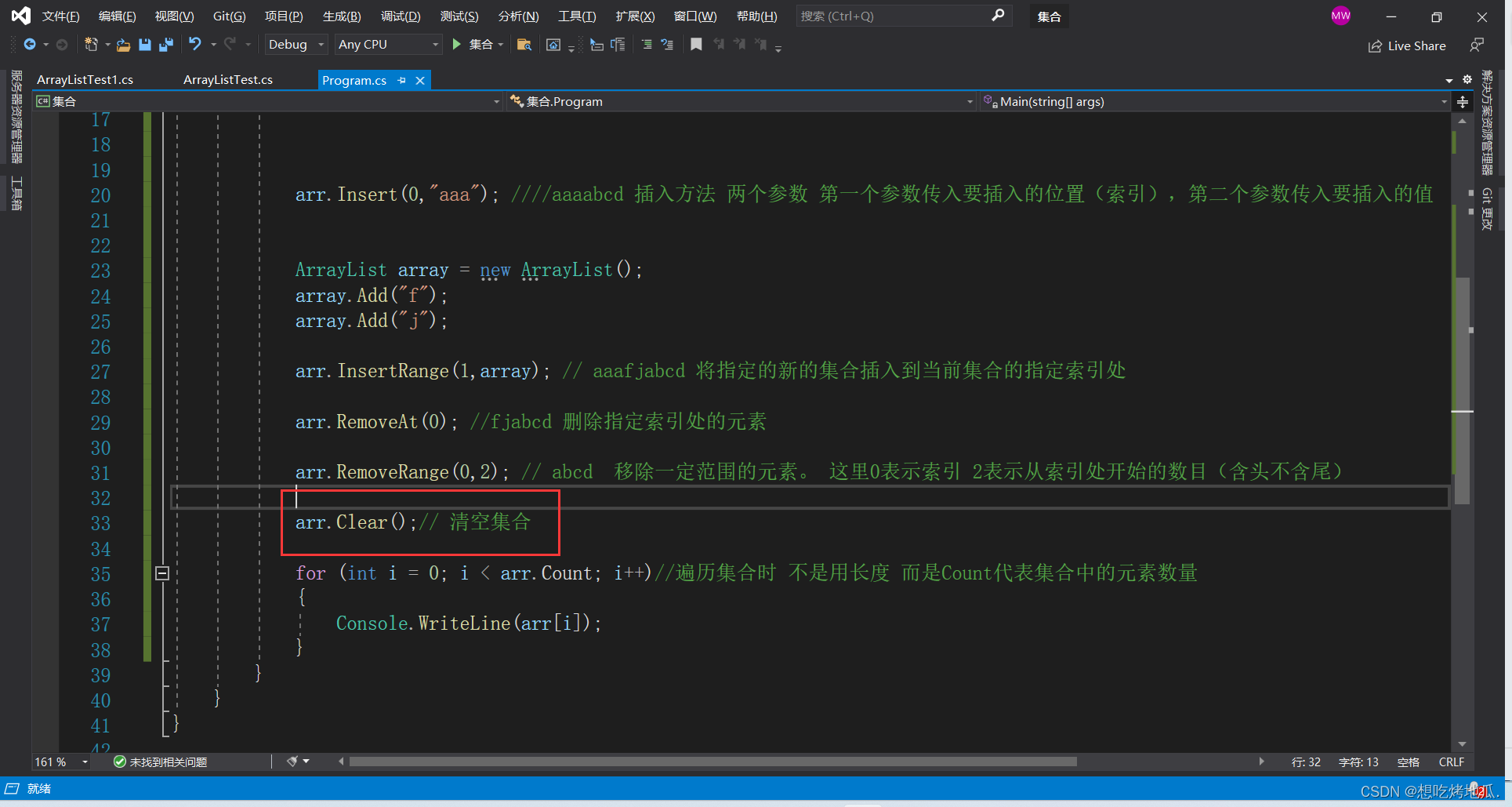
Task: Click the Open File folder icon
Action: [x=123, y=45]
